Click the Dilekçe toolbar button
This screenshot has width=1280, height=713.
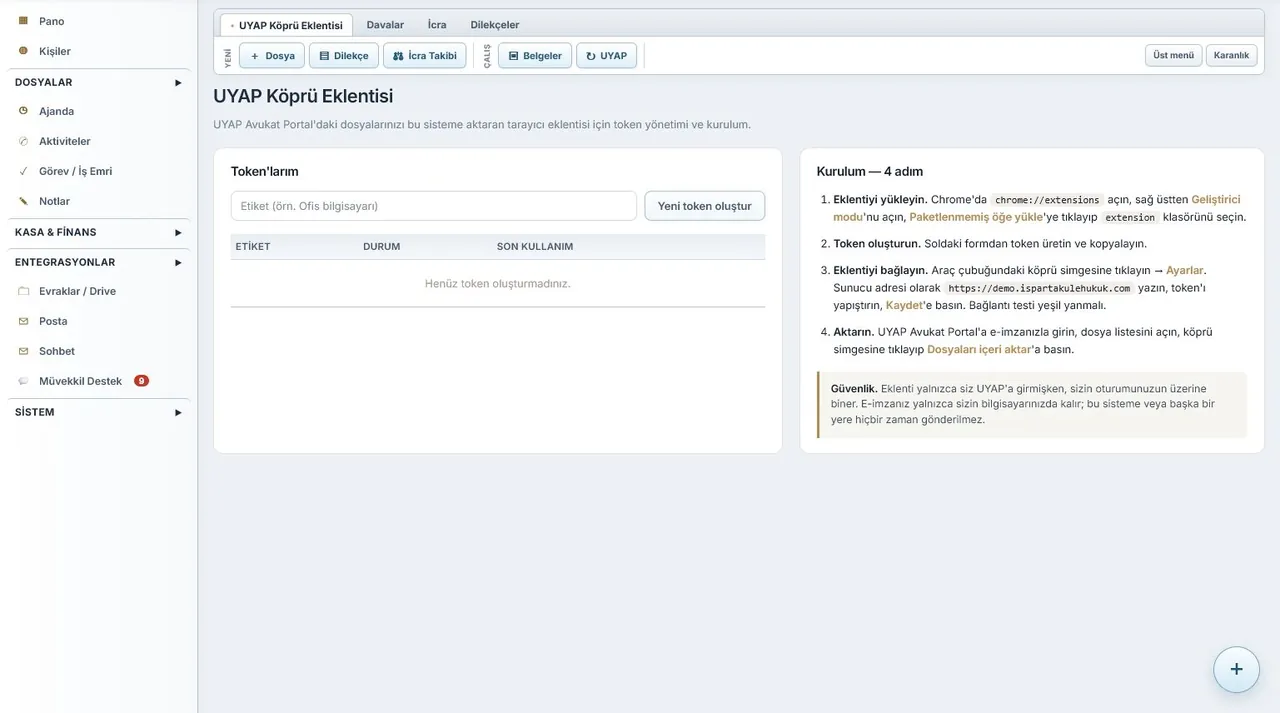tap(344, 56)
